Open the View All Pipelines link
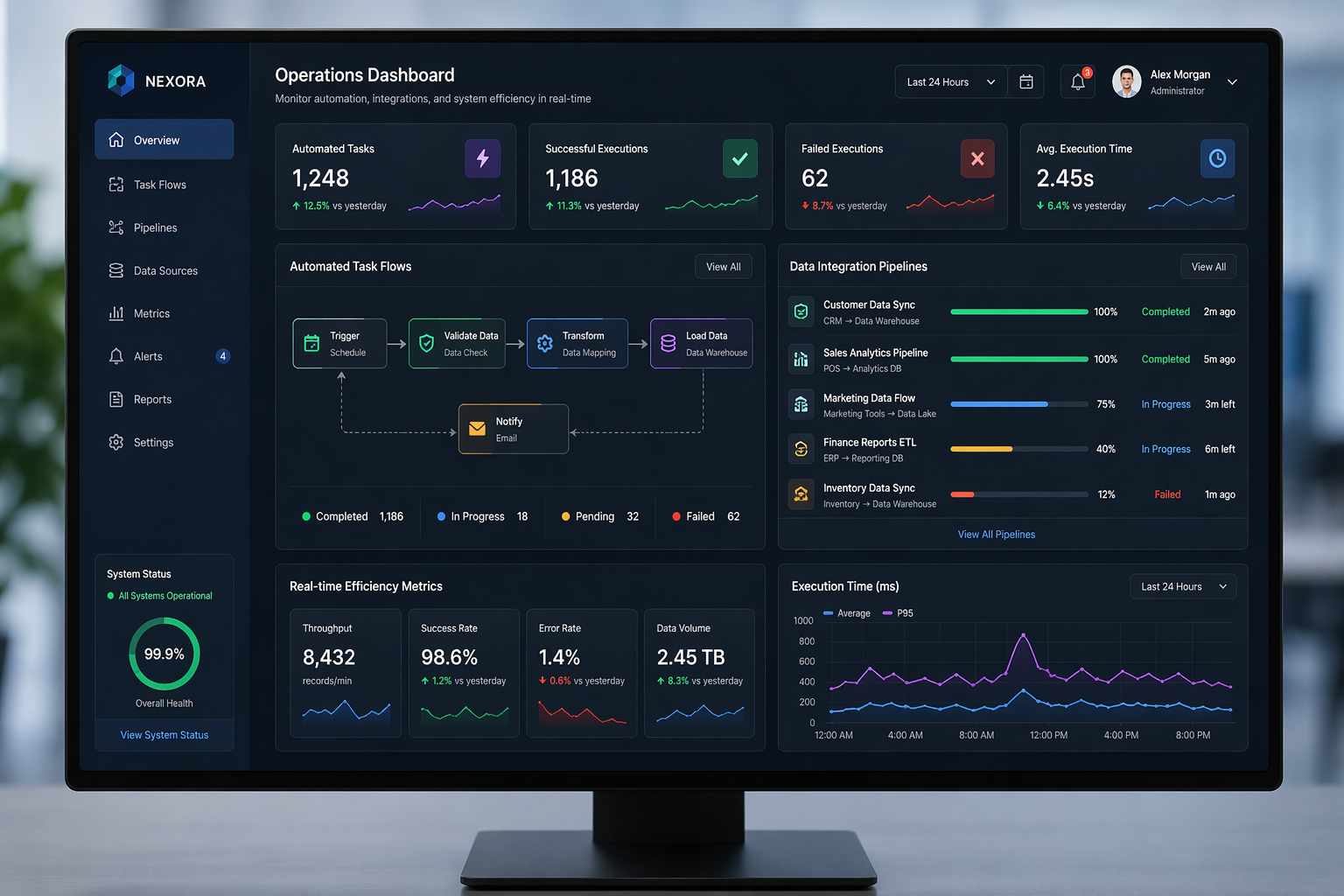 [x=997, y=535]
